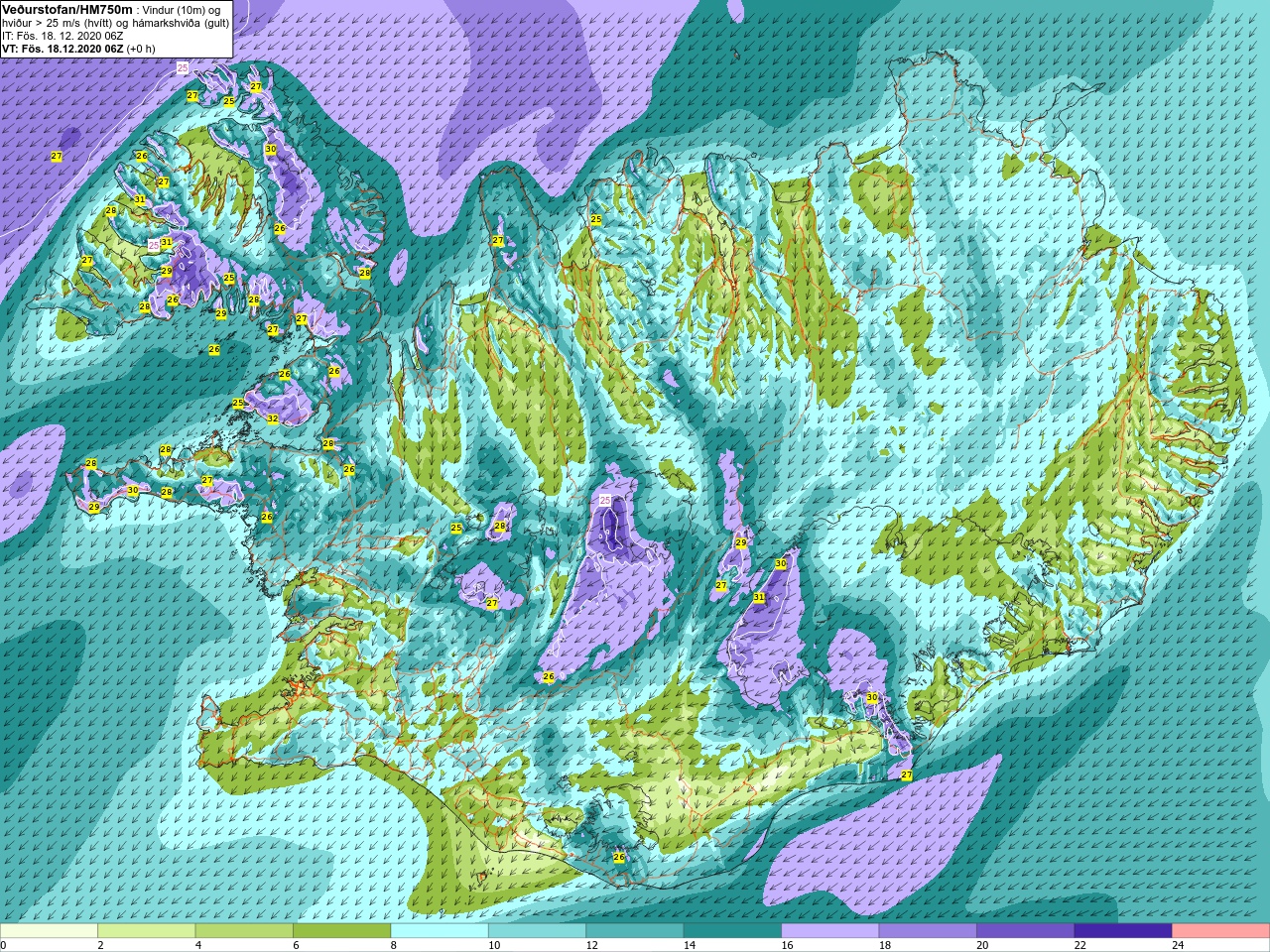Choose the turquoise 10–12 legend swatch
This screenshot has height=952, width=1270.
537,931
